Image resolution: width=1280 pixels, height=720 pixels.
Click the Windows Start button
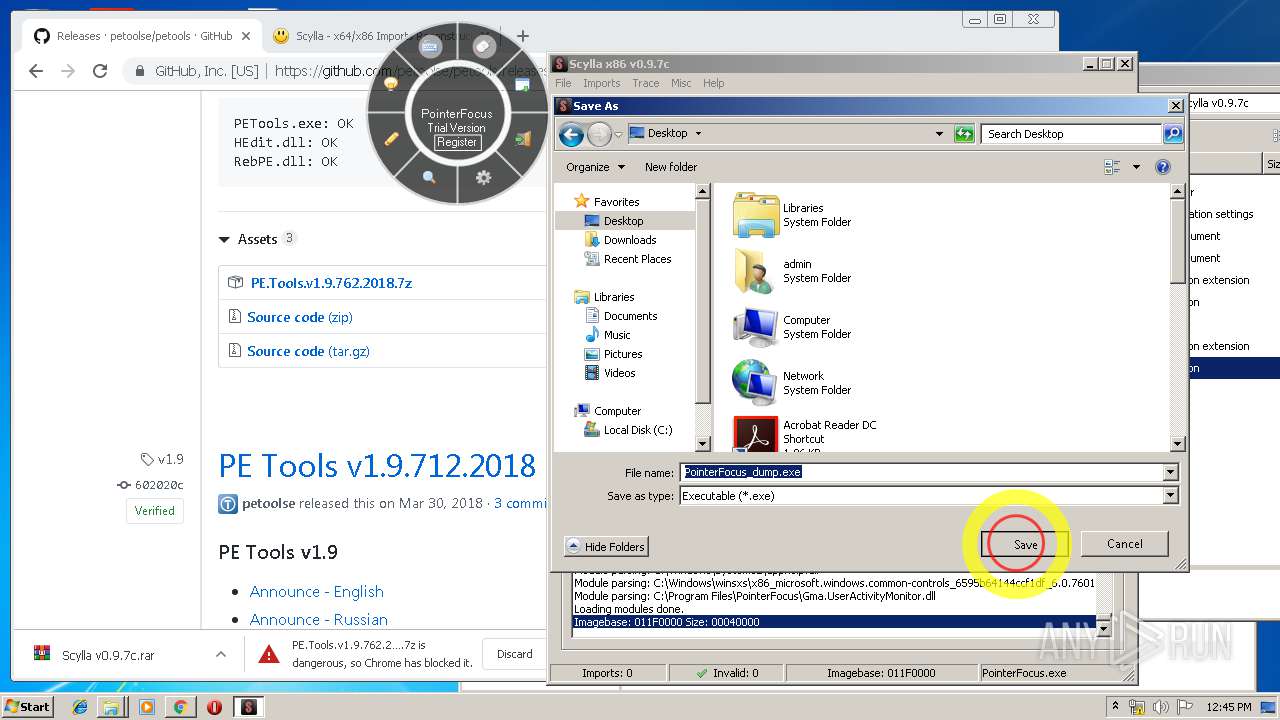coord(27,706)
